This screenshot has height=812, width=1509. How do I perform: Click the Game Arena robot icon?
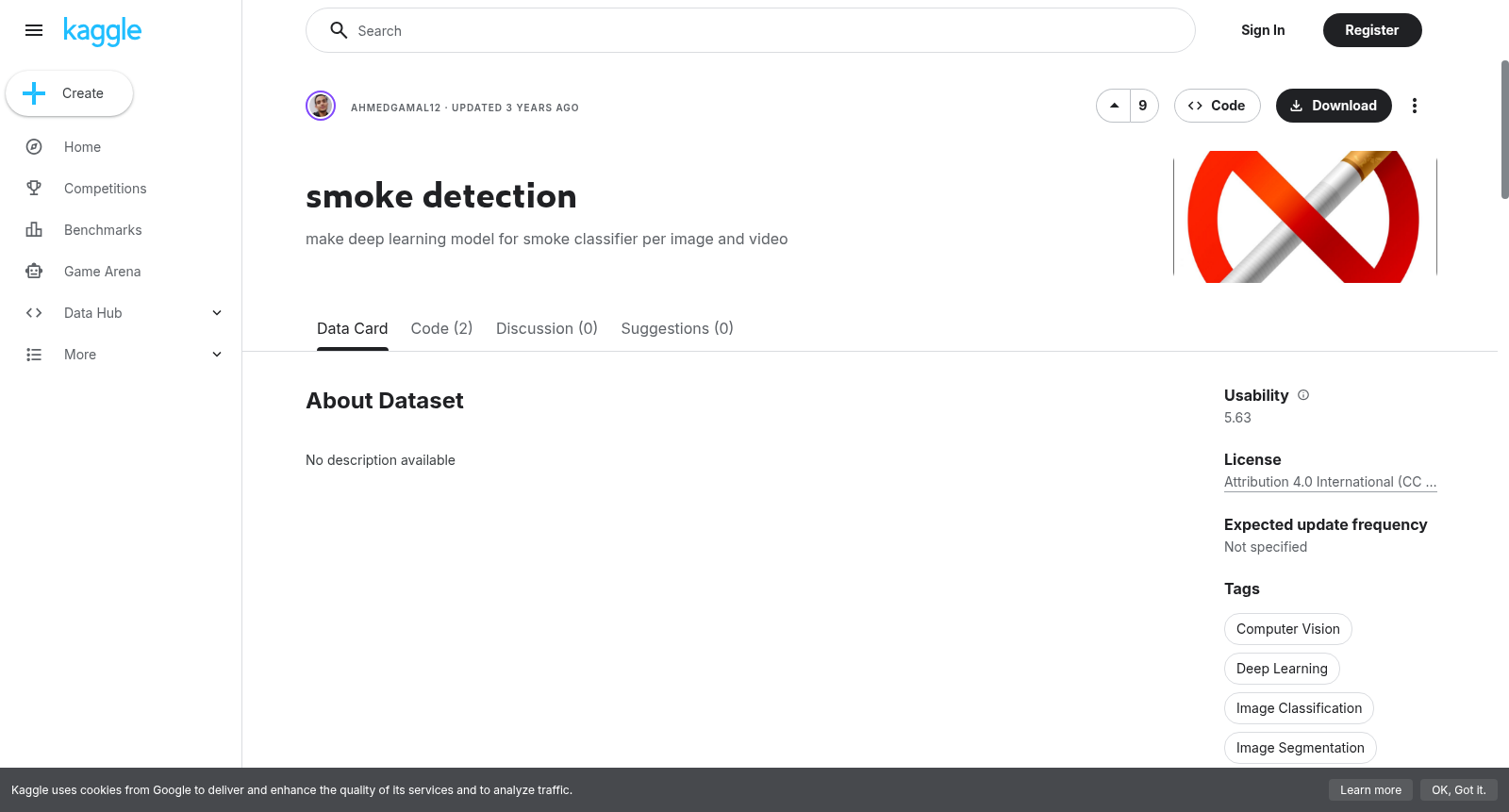[x=34, y=272]
